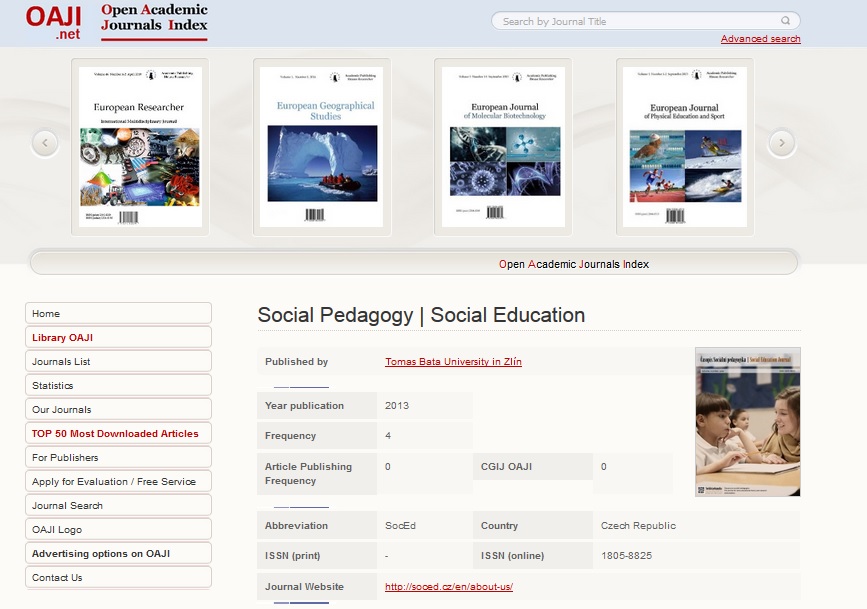Focus the Search by Journal Title field

(645, 21)
